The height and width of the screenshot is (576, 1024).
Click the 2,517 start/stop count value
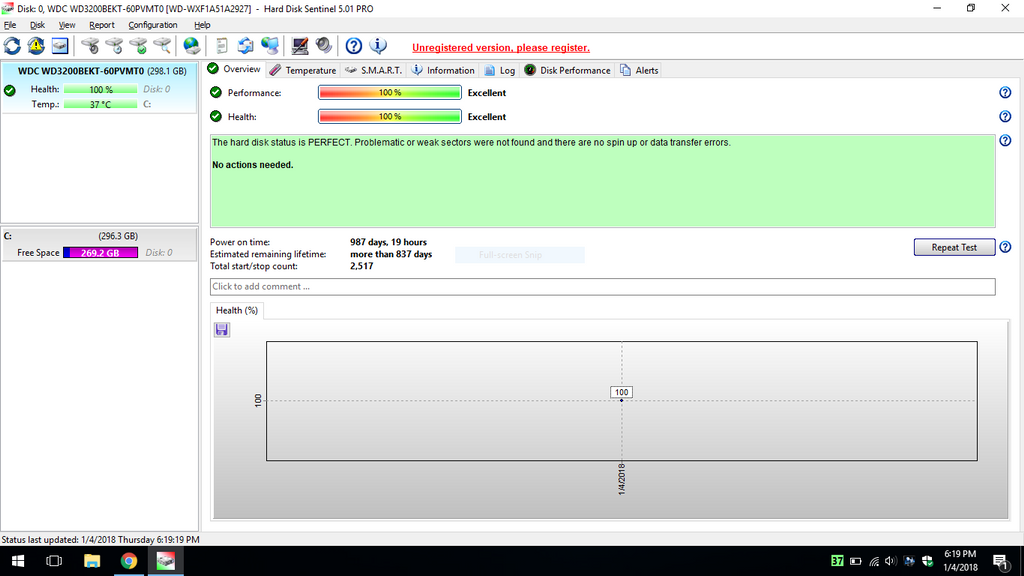362,266
